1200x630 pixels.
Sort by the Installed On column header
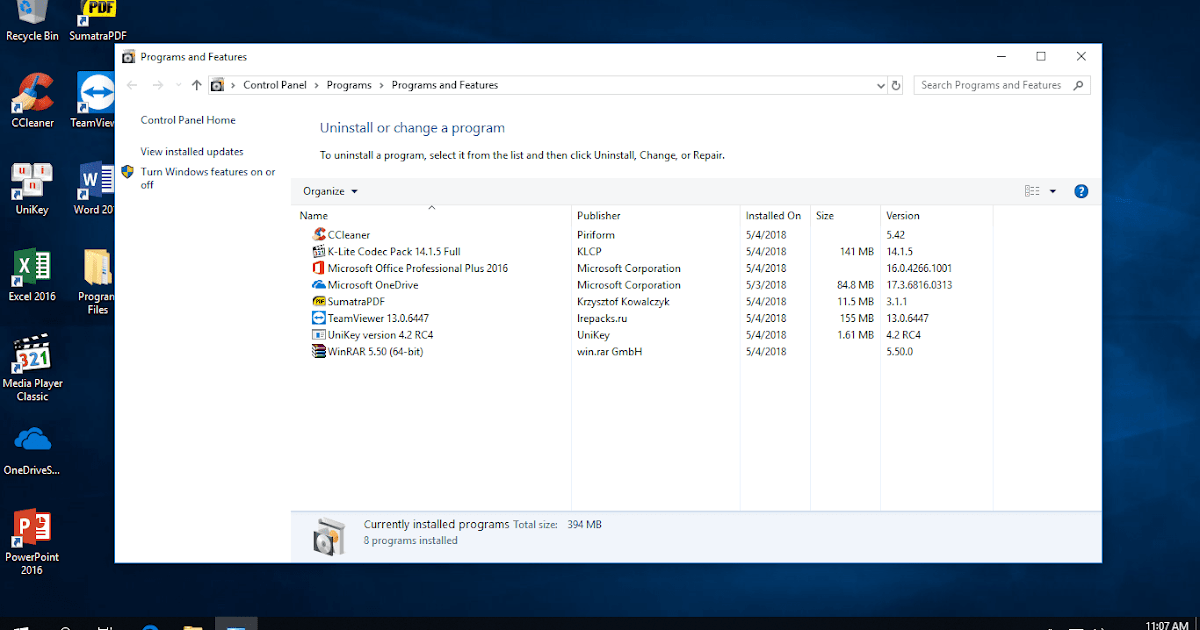[x=774, y=215]
